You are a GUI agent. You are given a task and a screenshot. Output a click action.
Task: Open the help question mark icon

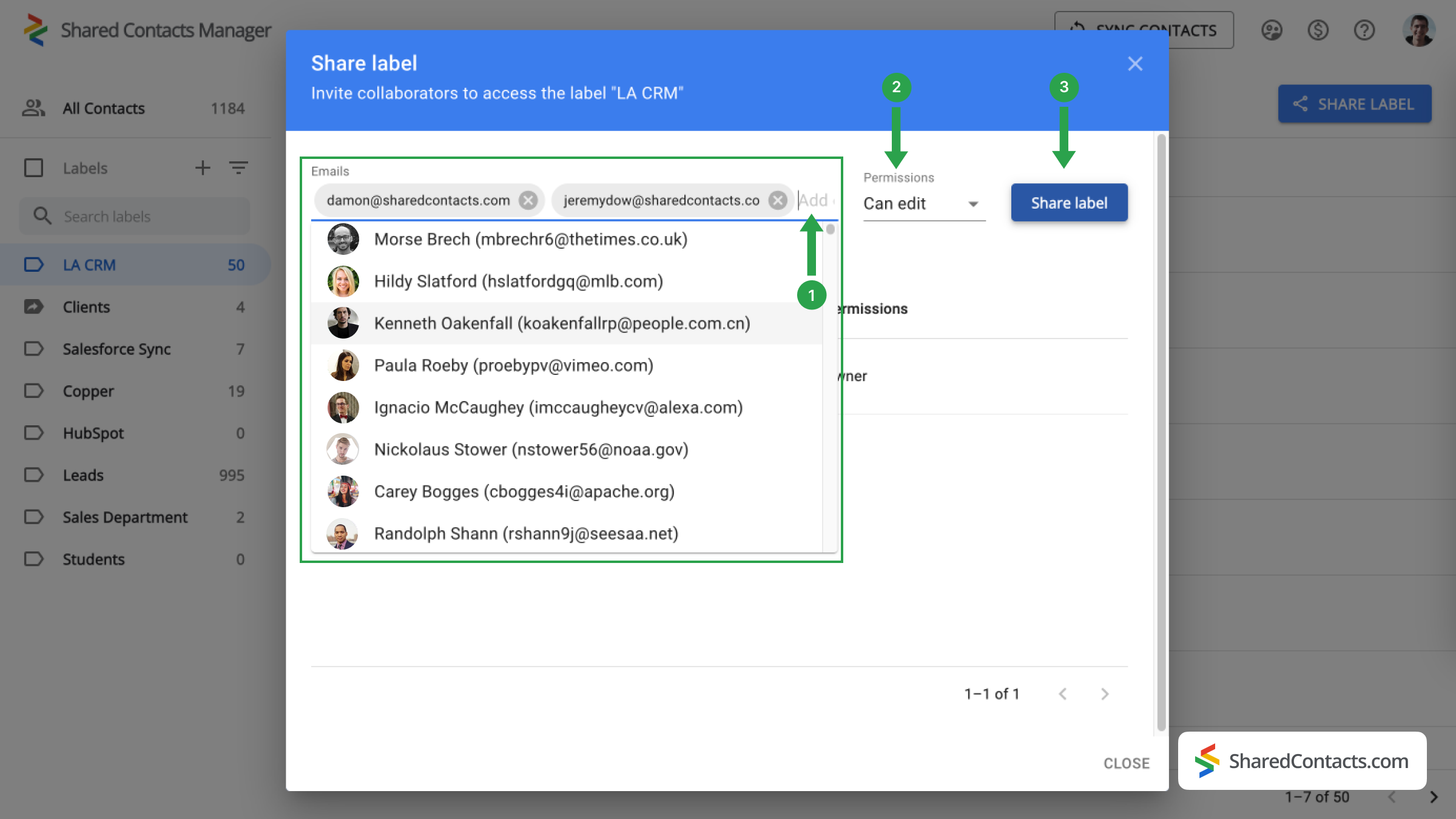1364,30
